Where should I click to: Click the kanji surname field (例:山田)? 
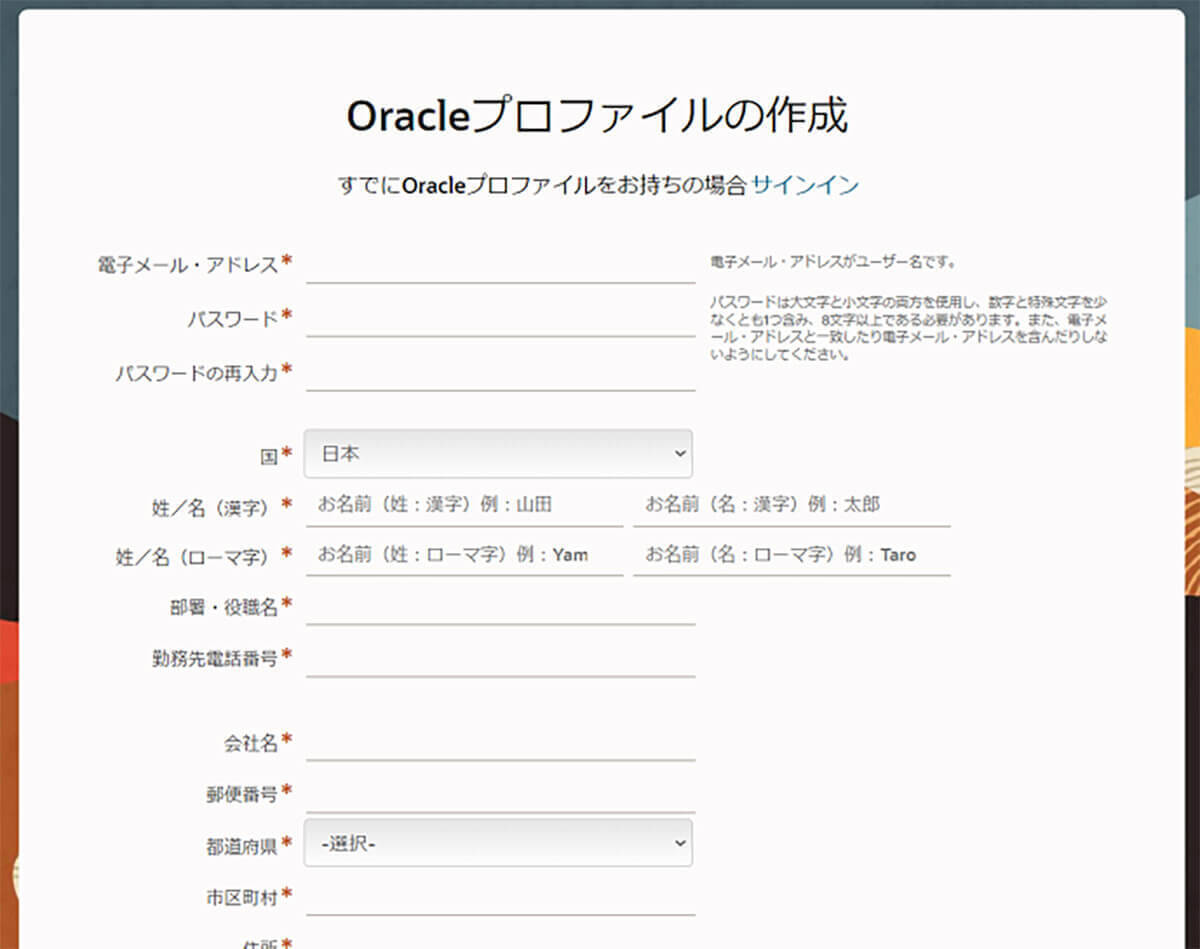464,505
